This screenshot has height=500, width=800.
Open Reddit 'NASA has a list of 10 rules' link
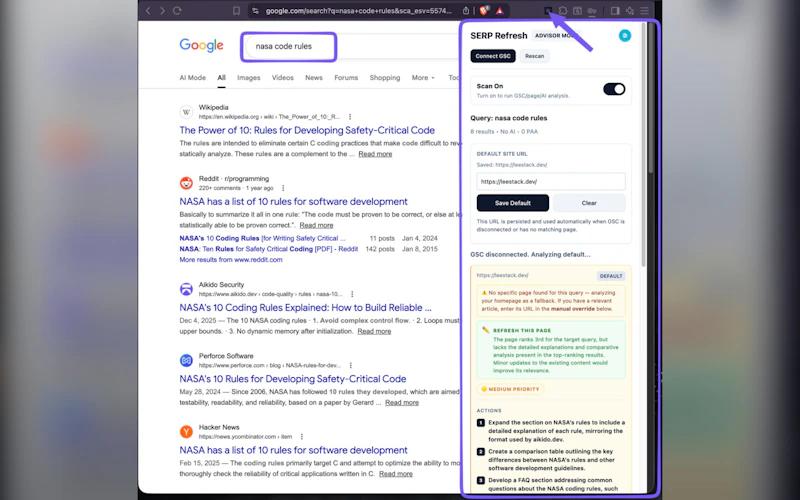(x=293, y=202)
